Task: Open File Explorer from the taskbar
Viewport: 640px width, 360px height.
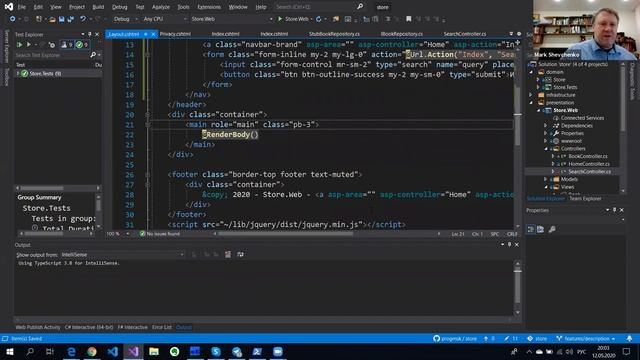Action: [x=154, y=351]
